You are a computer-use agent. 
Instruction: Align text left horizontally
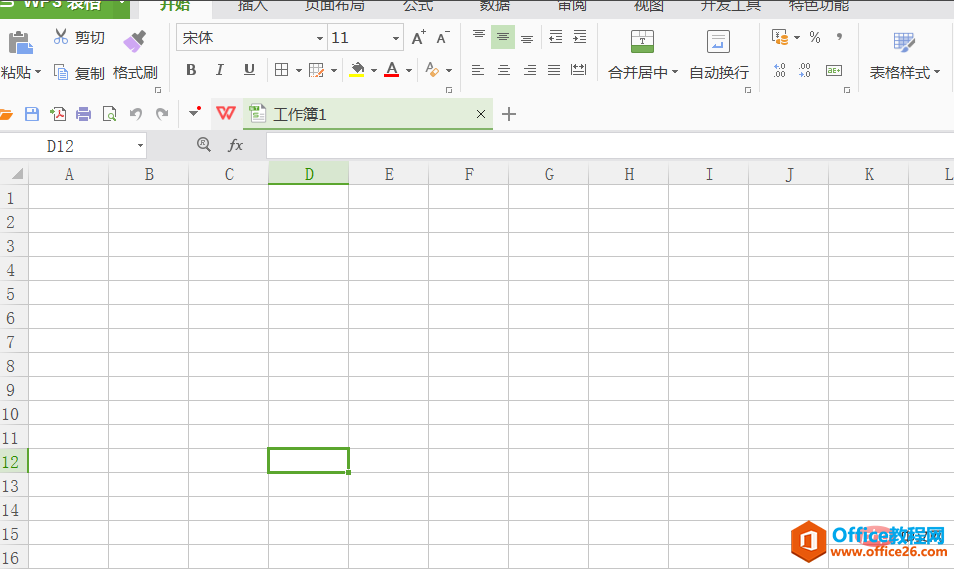point(478,70)
